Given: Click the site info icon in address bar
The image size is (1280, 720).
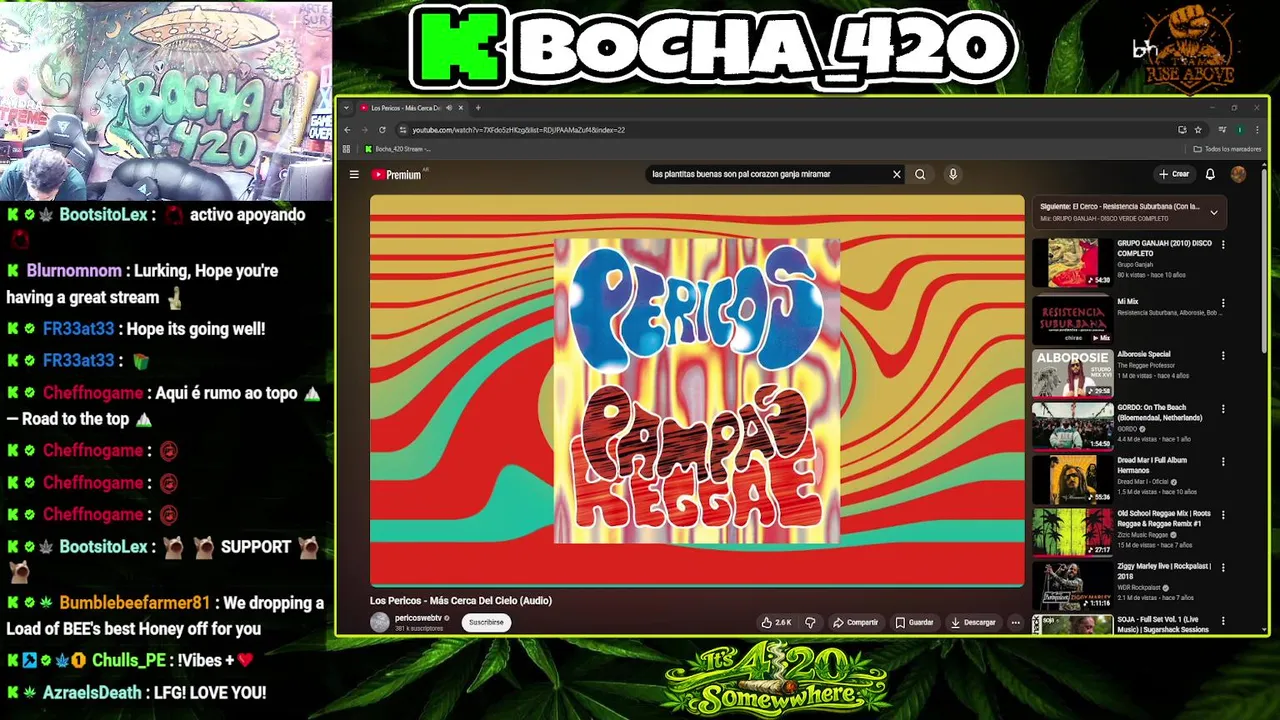Looking at the screenshot, I should click(x=402, y=129).
